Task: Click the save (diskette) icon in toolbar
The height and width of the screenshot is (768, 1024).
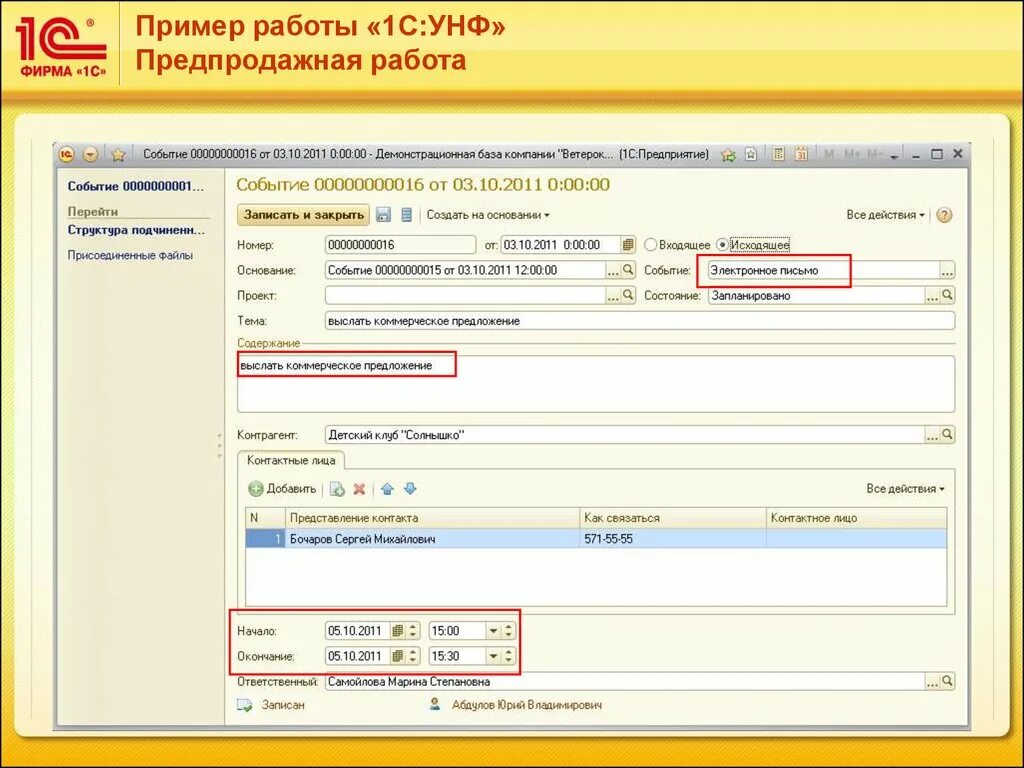Action: point(383,215)
